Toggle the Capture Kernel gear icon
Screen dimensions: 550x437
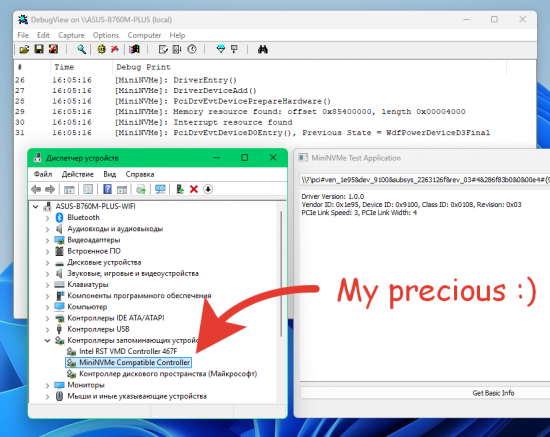click(101, 49)
